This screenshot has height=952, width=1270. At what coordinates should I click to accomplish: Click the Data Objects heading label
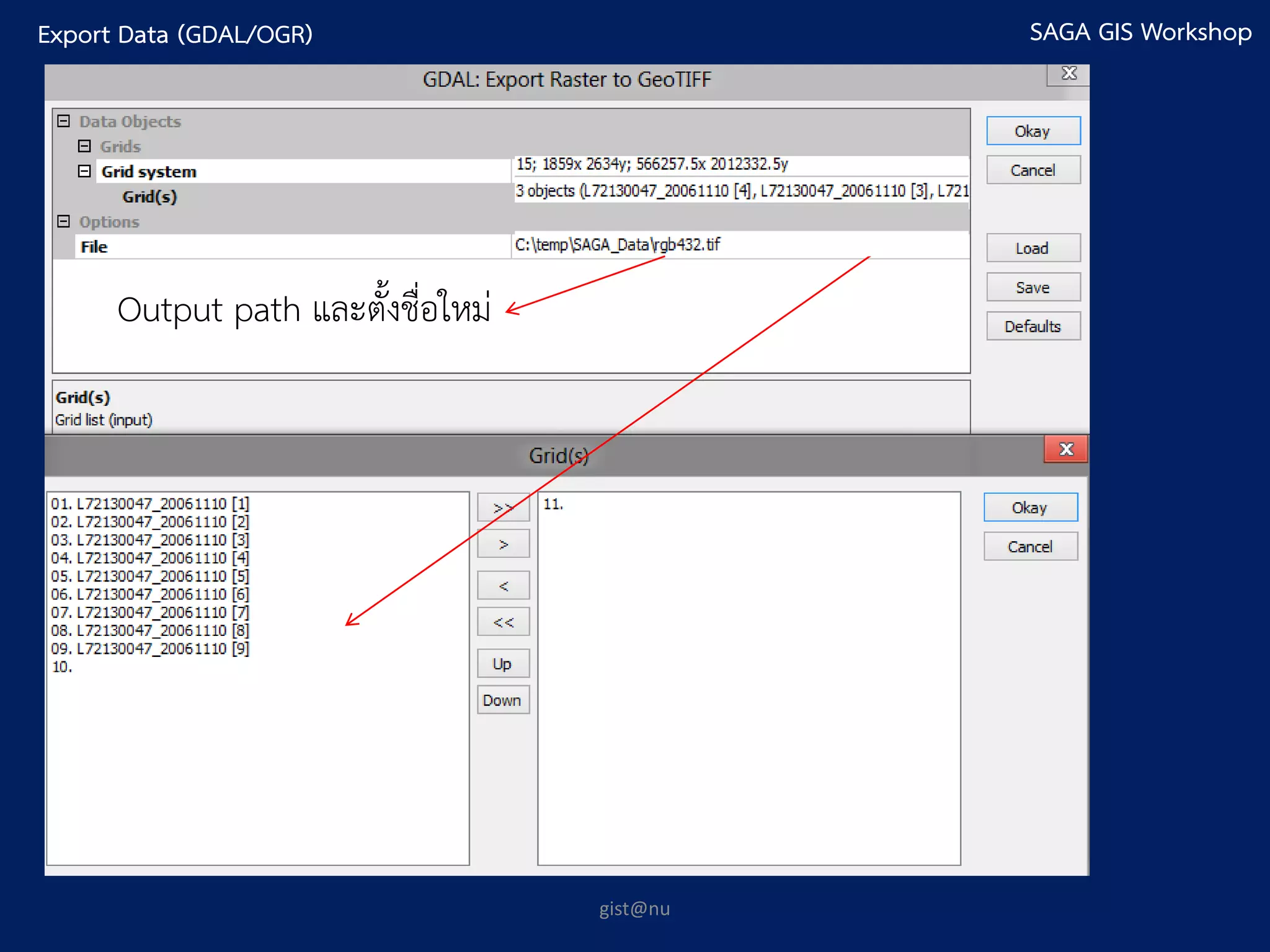[x=130, y=121]
